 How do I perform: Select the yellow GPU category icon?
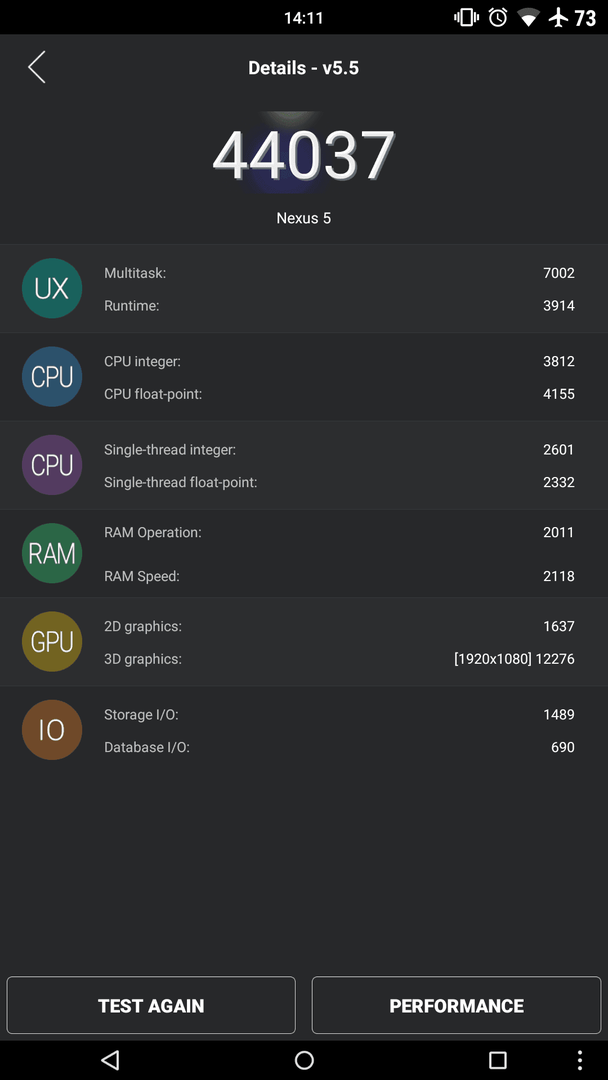[x=52, y=642]
